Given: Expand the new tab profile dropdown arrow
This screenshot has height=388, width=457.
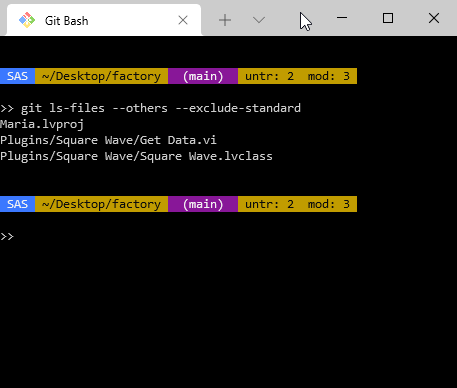Looking at the screenshot, I should point(259,20).
